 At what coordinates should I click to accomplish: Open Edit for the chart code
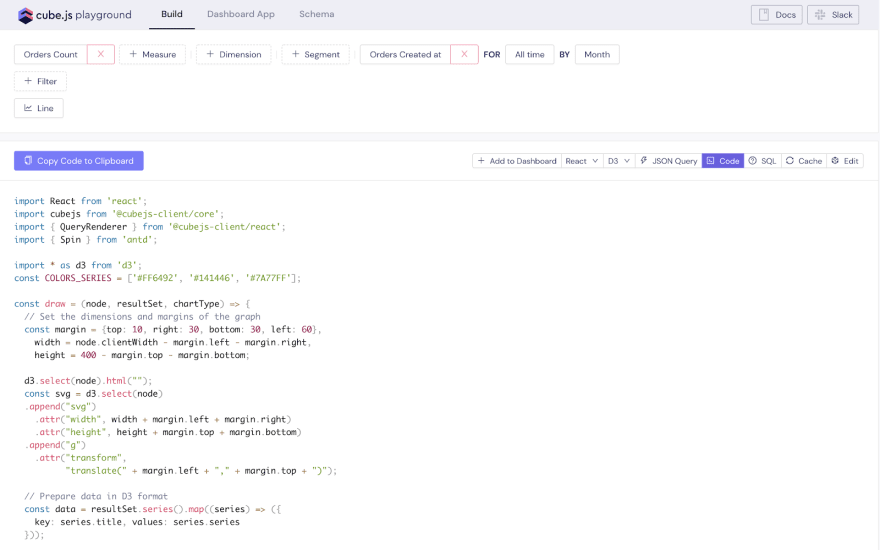tap(845, 161)
